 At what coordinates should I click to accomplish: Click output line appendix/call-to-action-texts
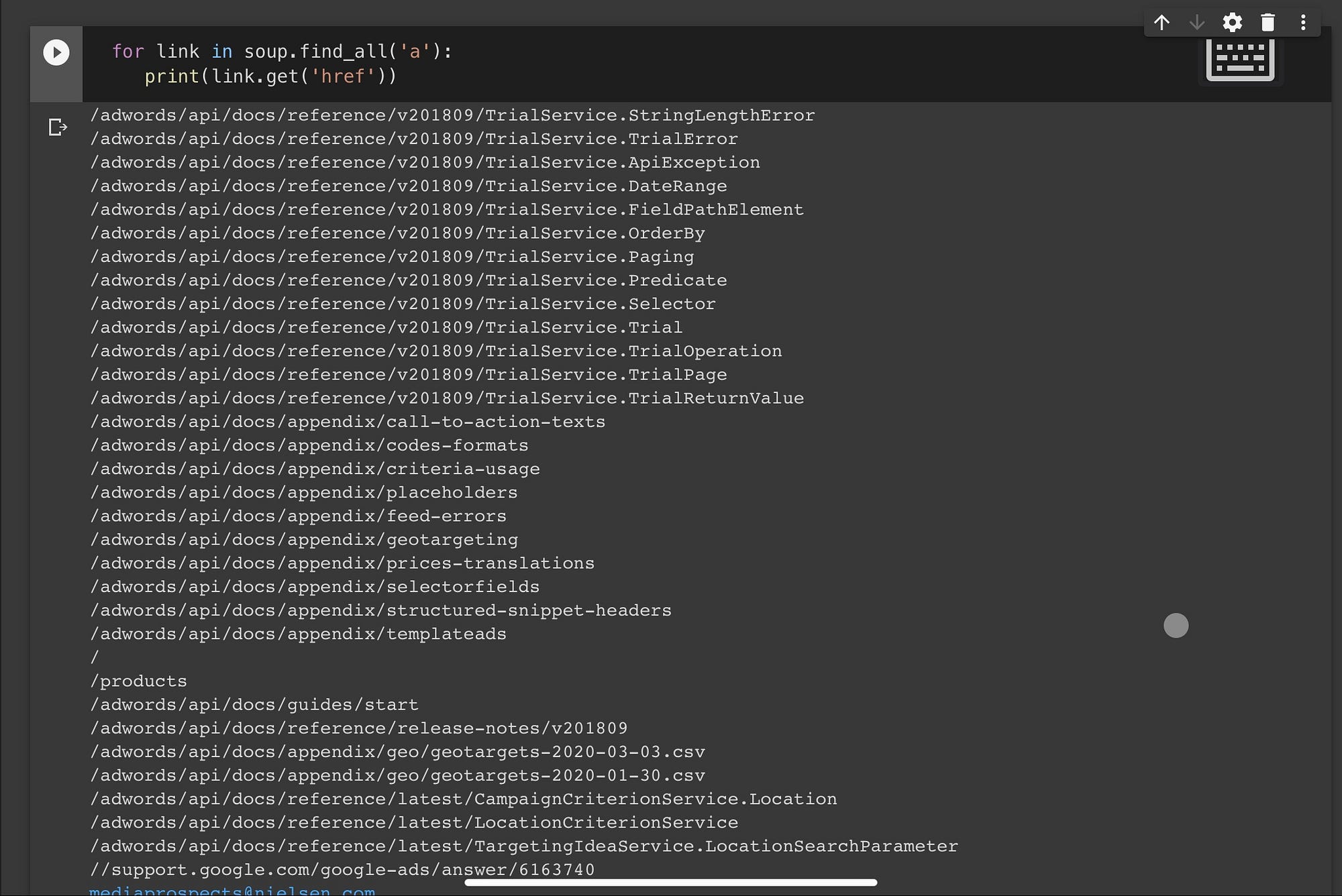pos(348,421)
